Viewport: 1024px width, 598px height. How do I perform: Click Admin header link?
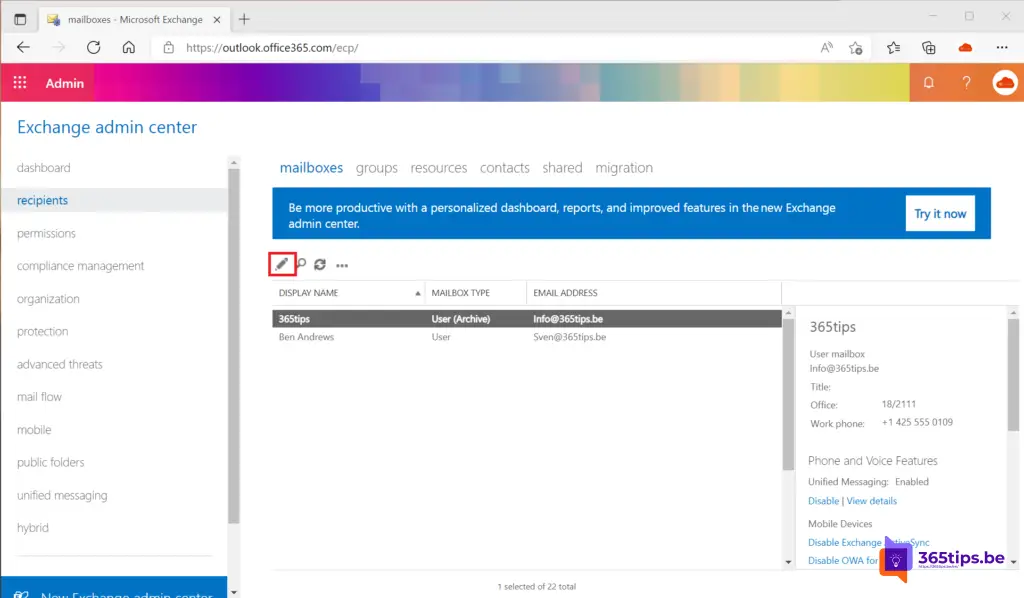click(65, 83)
